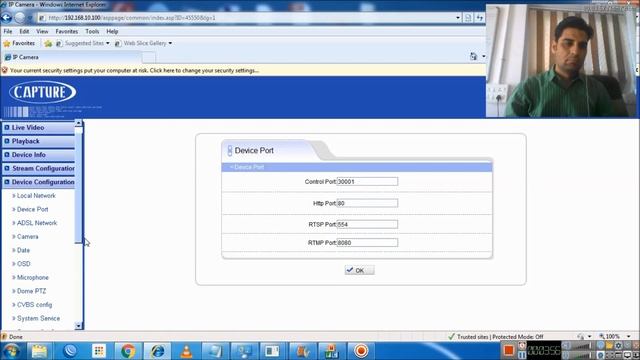Open Microphone settings in sidebar

coord(33,278)
